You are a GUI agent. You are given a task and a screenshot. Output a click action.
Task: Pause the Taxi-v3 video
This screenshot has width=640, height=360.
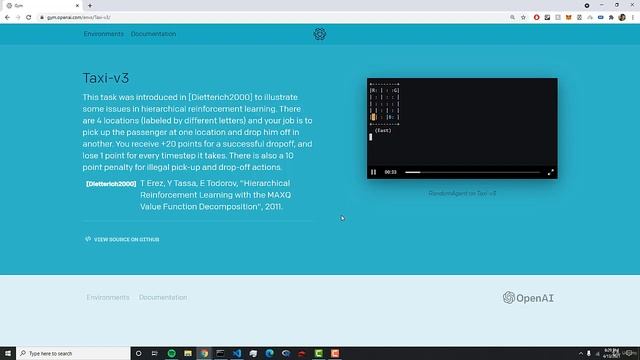click(373, 172)
